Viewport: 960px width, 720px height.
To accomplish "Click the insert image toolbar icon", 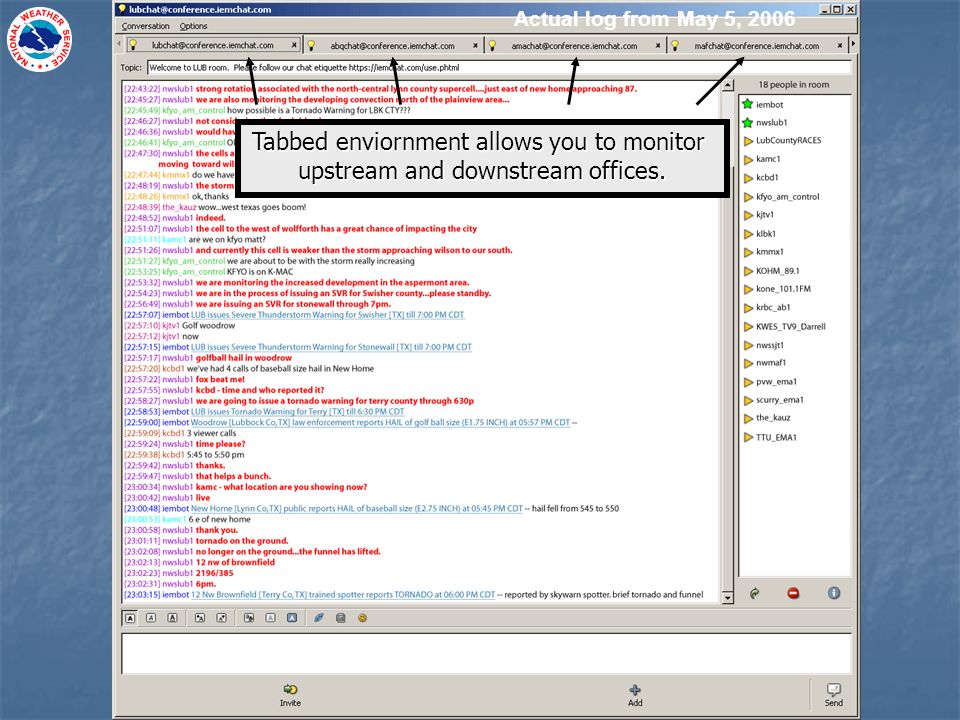I will pyautogui.click(x=341, y=618).
